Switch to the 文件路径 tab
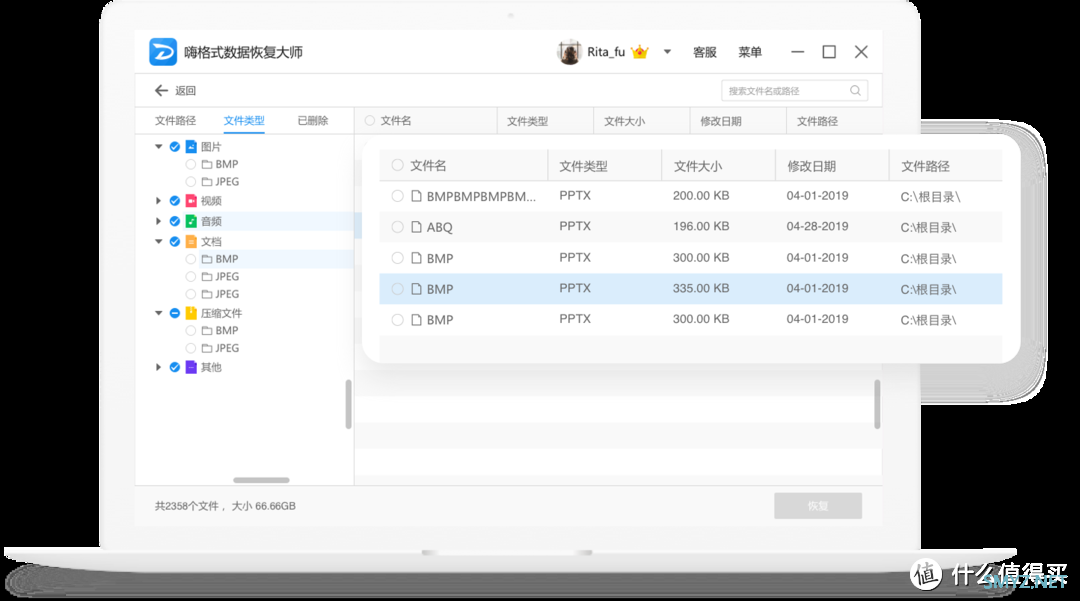The height and width of the screenshot is (601, 1080). click(175, 120)
